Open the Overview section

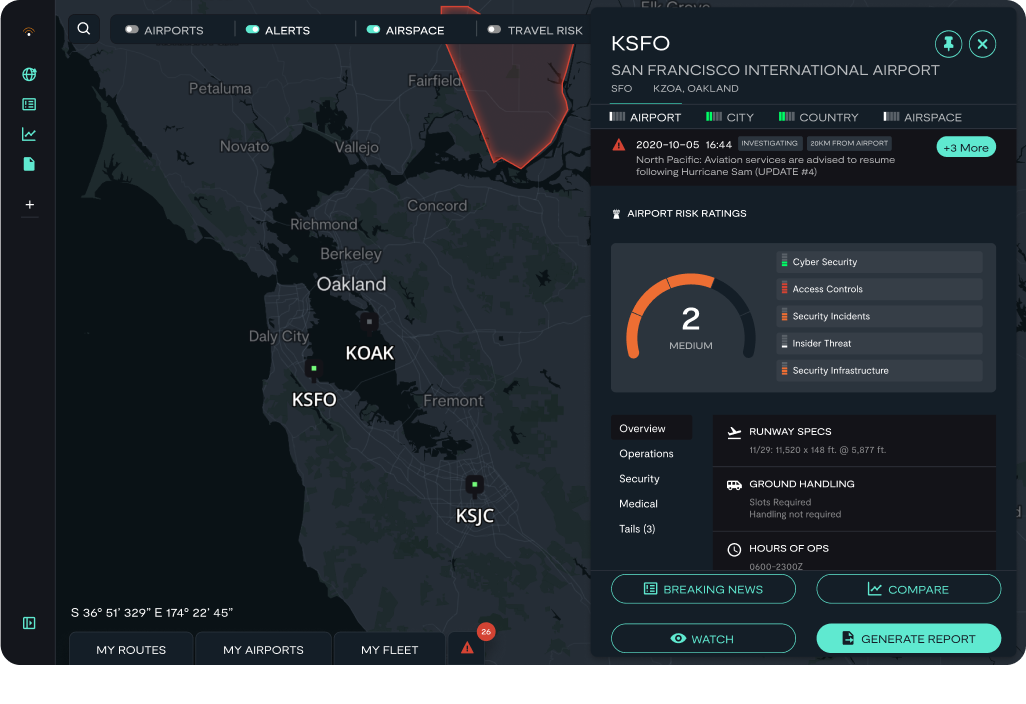(651, 428)
